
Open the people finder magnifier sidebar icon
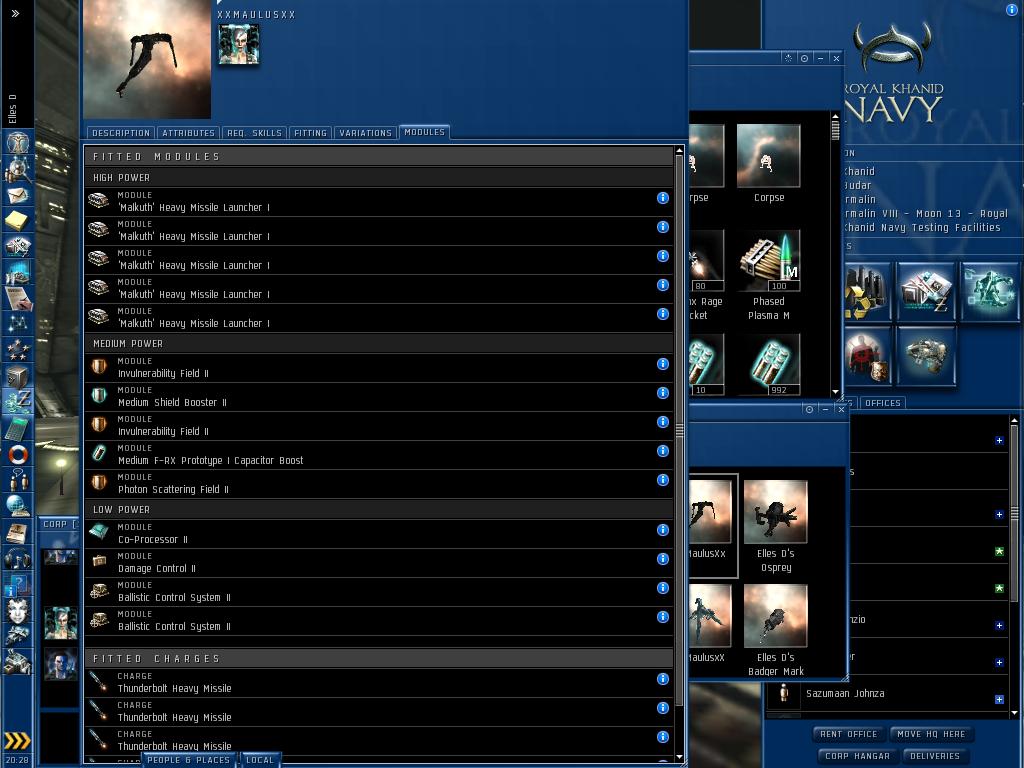coord(17,170)
